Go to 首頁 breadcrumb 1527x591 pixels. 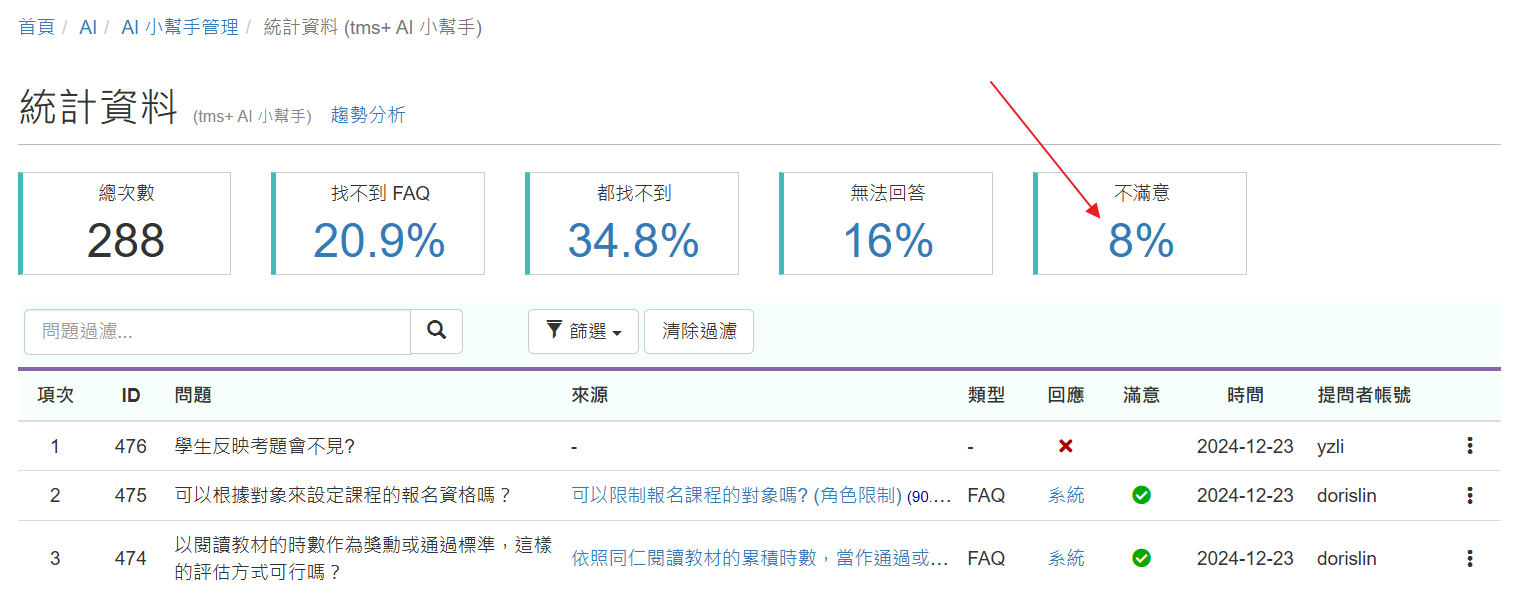tap(37, 27)
